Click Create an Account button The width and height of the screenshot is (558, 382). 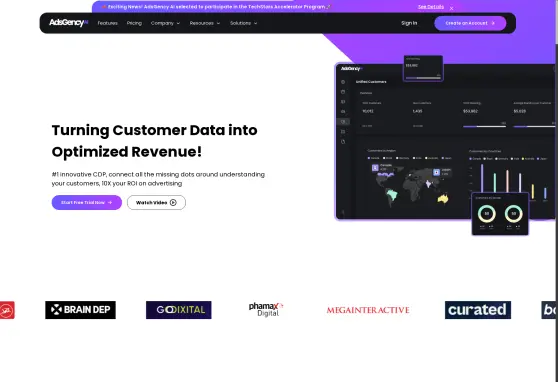(470, 23)
